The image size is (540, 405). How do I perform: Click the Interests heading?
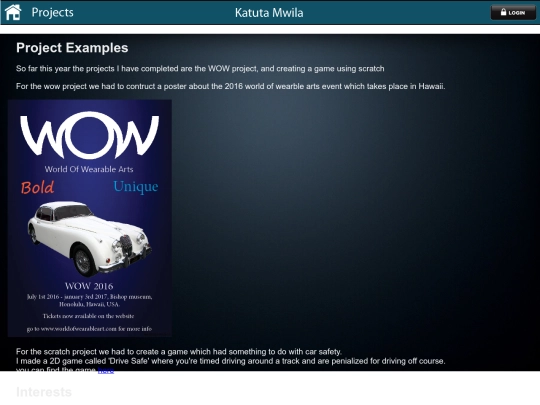tap(44, 392)
